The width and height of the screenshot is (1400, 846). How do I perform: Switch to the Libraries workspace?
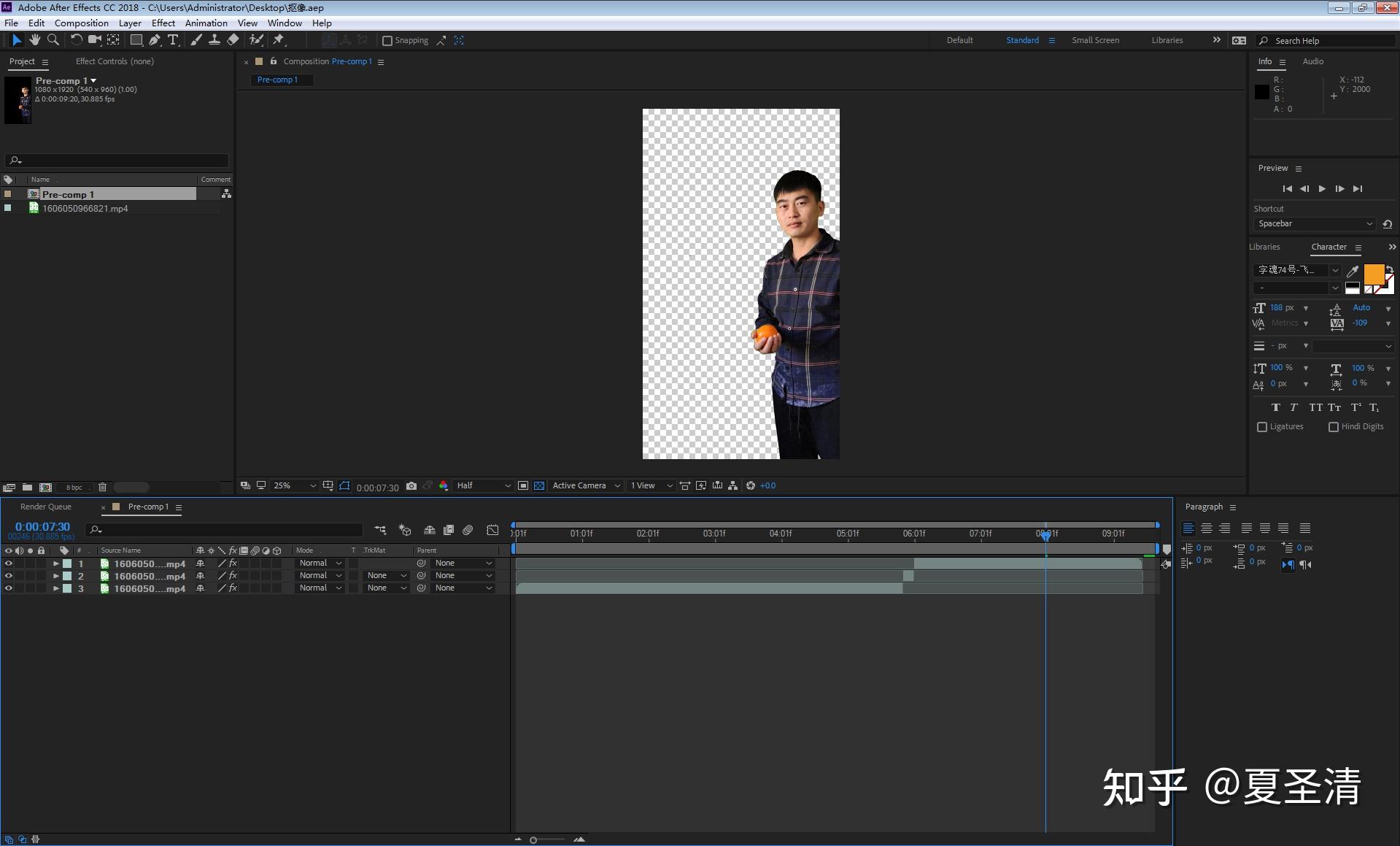pos(1167,41)
